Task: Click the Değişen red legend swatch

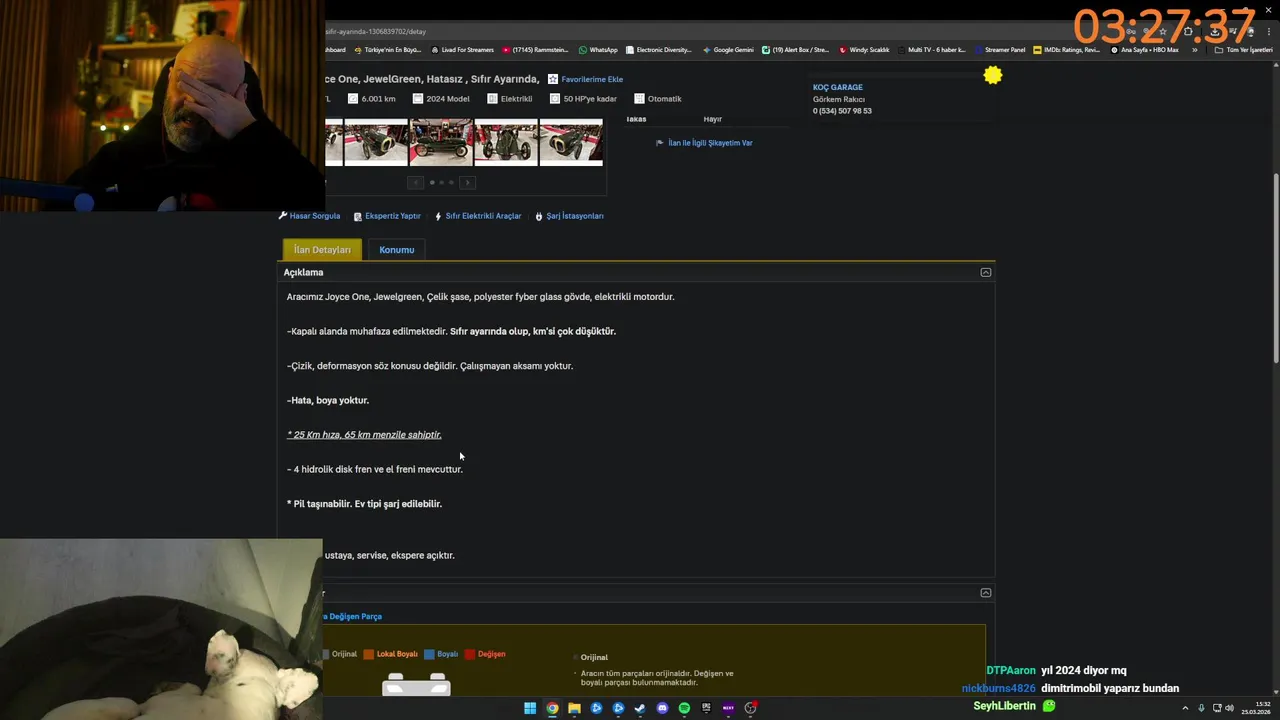Action: click(470, 654)
